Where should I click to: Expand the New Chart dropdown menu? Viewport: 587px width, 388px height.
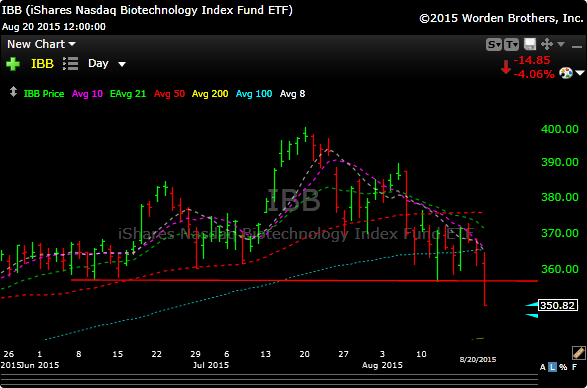point(41,44)
